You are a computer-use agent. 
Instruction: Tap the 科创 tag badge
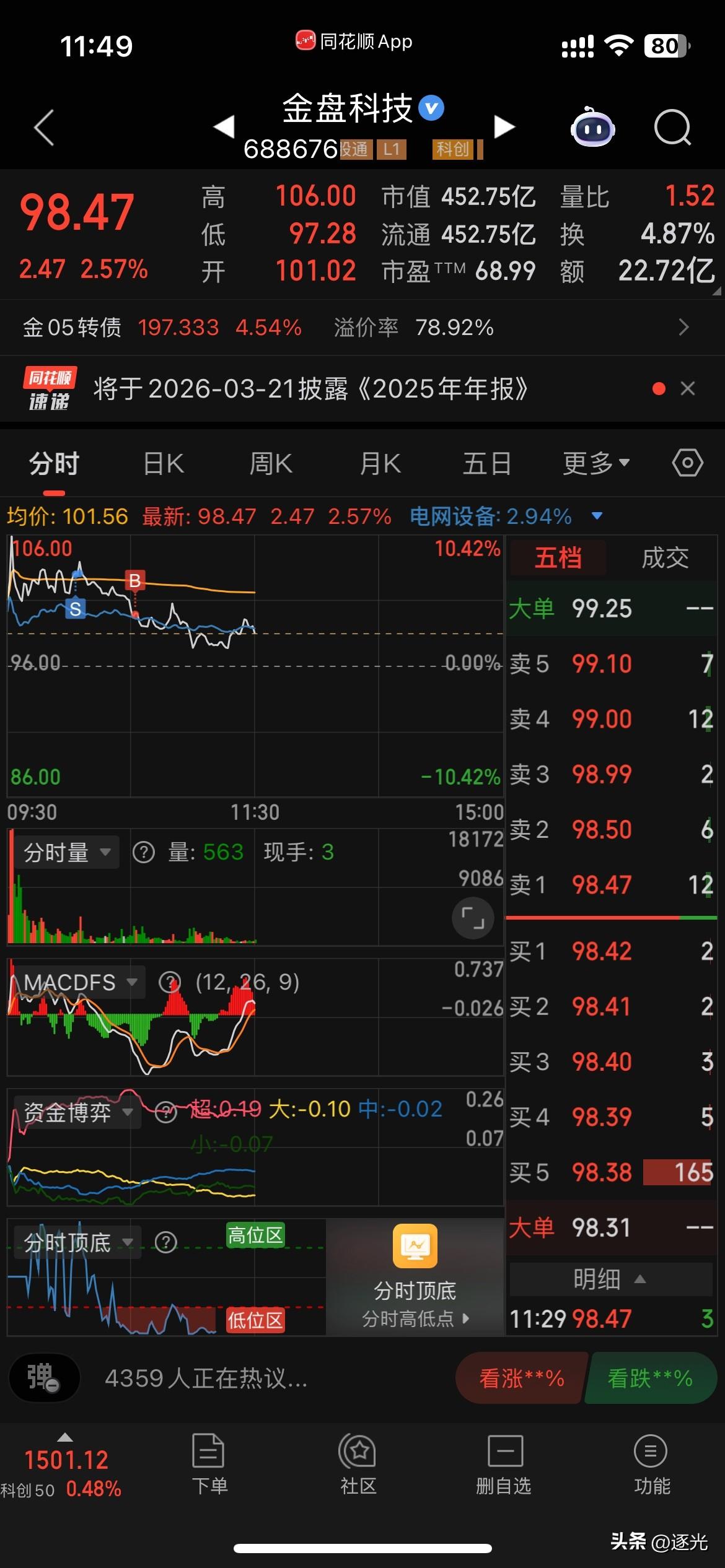coord(452,149)
